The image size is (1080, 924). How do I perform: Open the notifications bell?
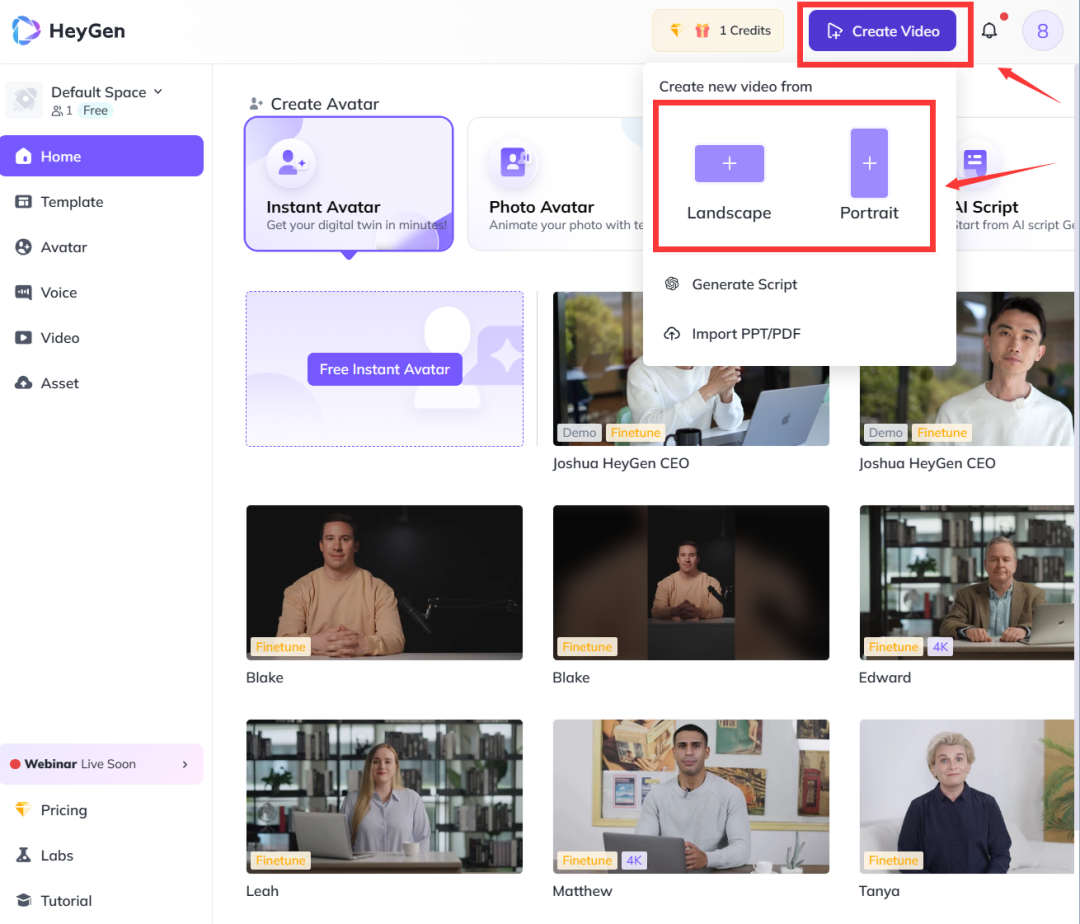point(989,30)
